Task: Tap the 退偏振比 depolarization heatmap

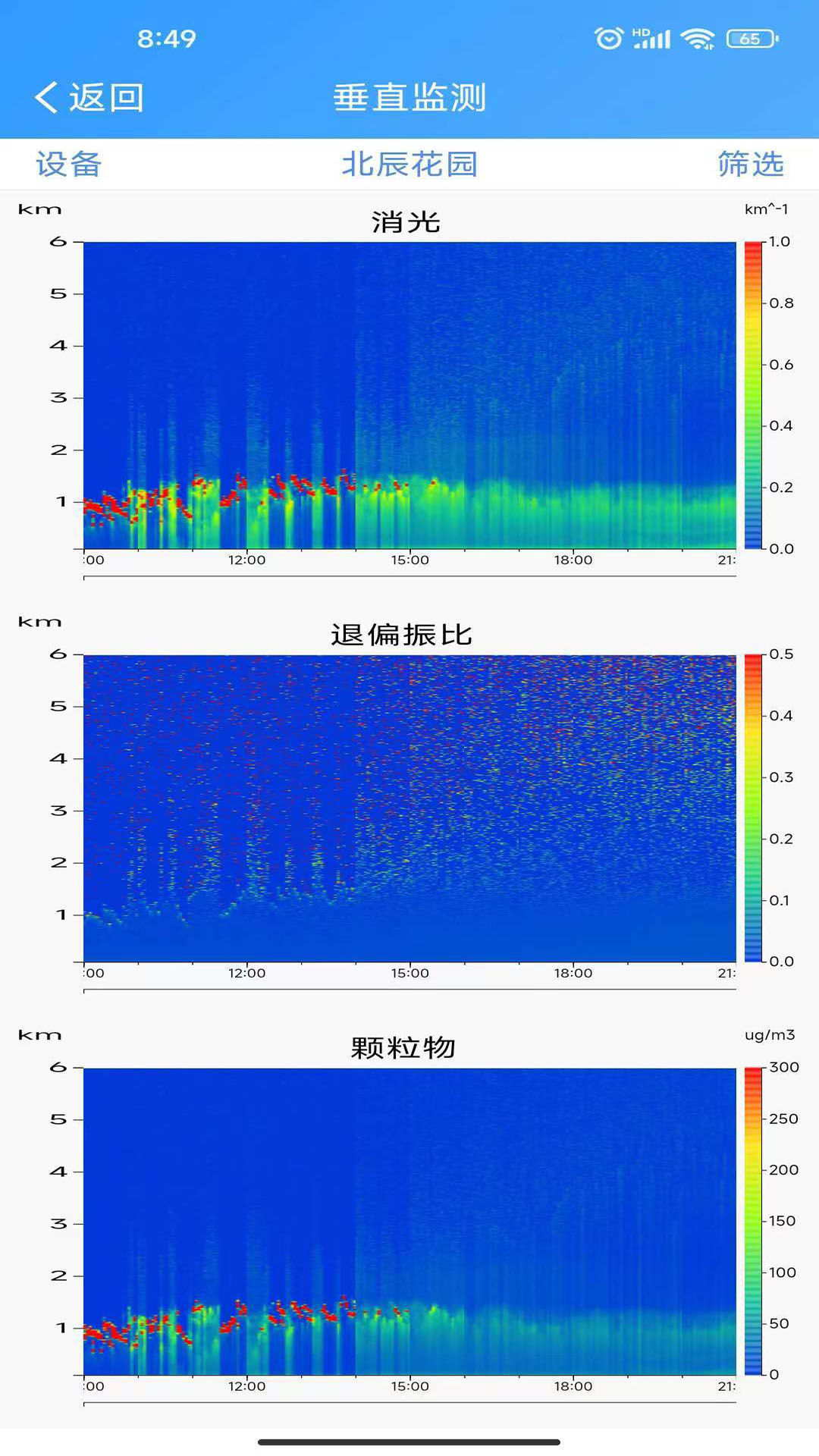Action: point(409,808)
